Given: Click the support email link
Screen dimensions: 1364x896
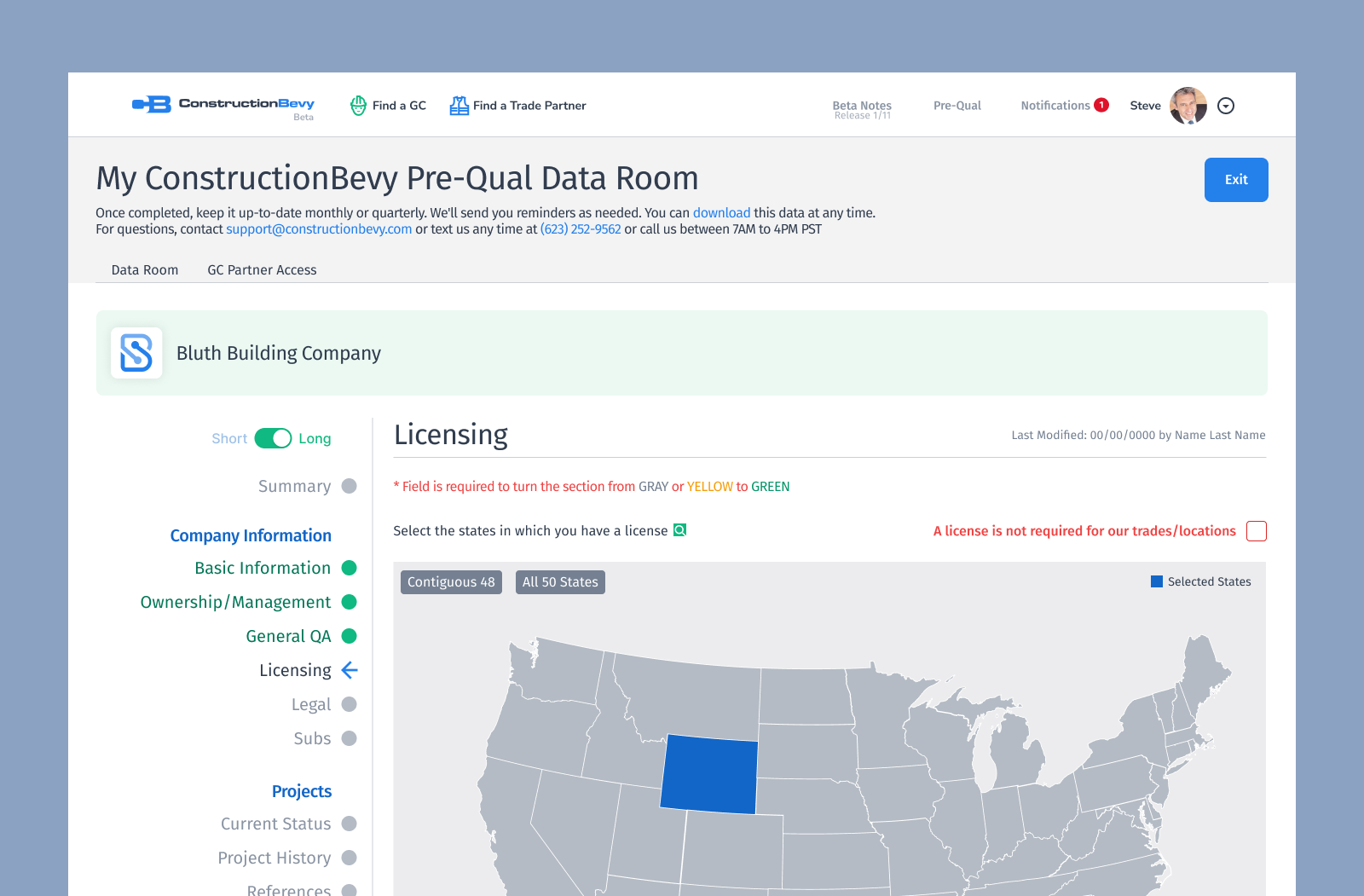Looking at the screenshot, I should [x=319, y=229].
